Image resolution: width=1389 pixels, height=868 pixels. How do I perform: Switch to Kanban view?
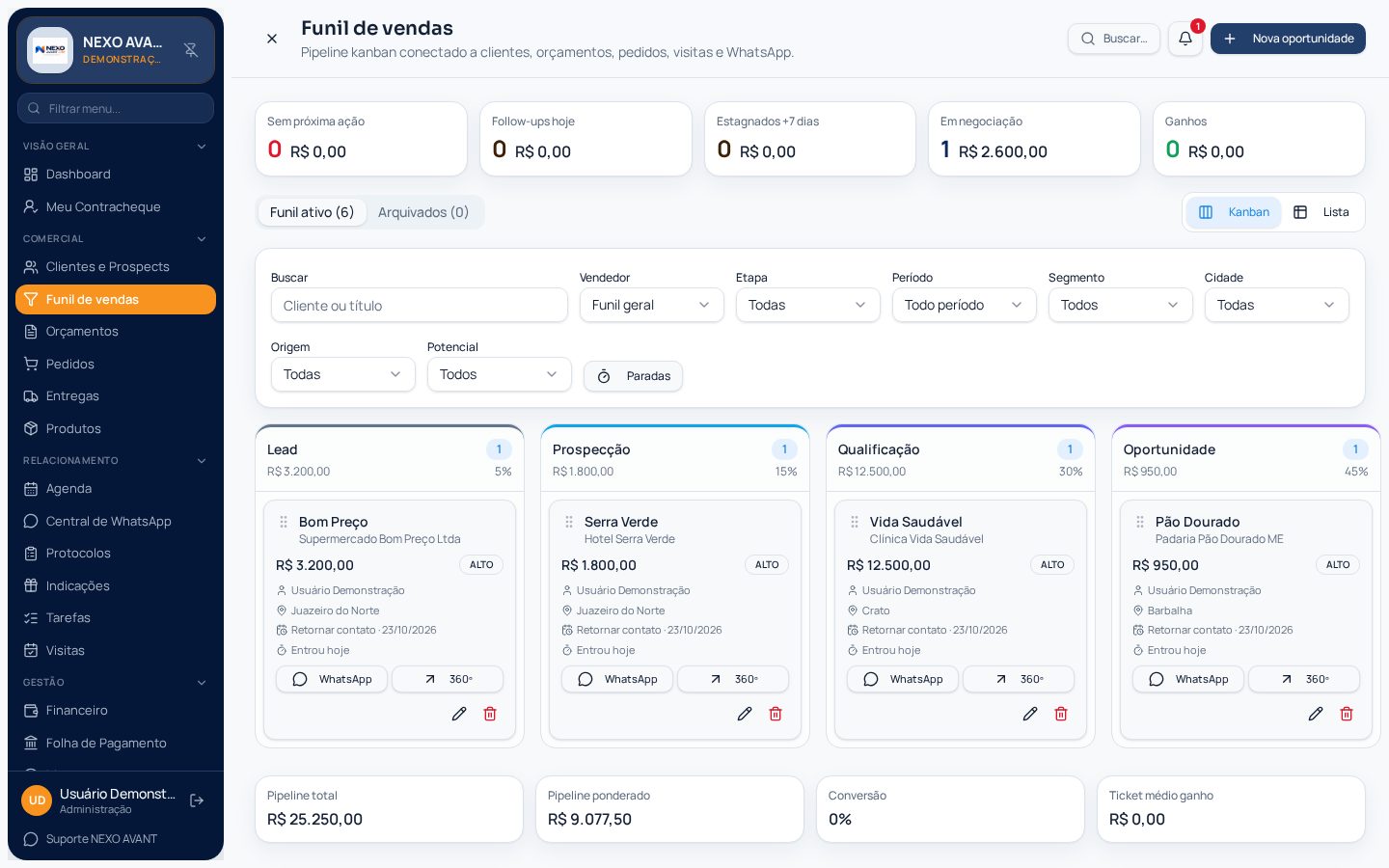(x=1234, y=212)
